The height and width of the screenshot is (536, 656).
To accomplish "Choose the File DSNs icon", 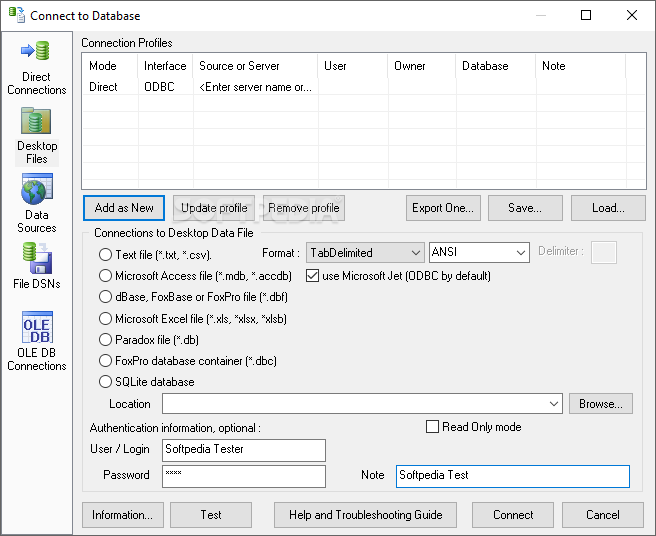I will tap(37, 258).
